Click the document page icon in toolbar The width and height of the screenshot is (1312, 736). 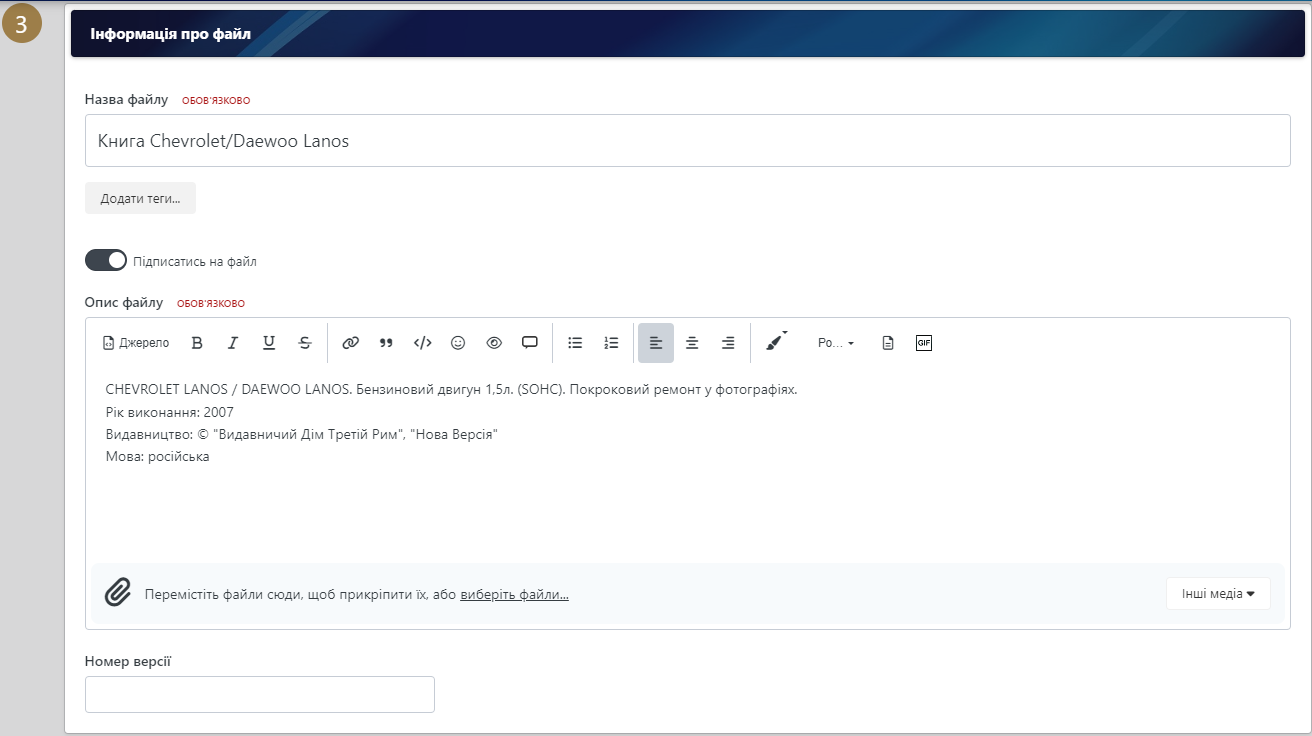click(x=888, y=343)
